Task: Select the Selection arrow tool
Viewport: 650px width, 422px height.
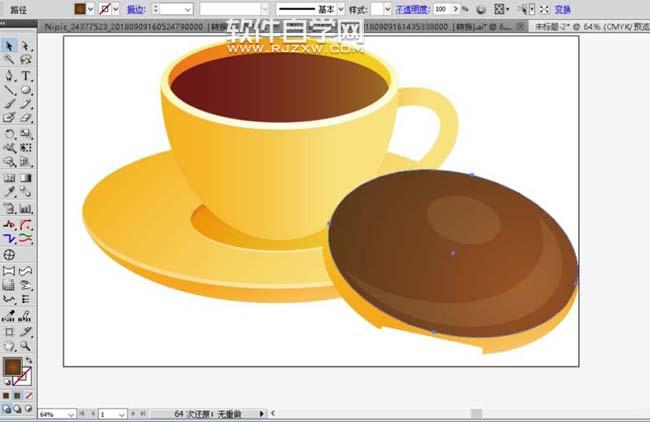Action: pos(9,46)
